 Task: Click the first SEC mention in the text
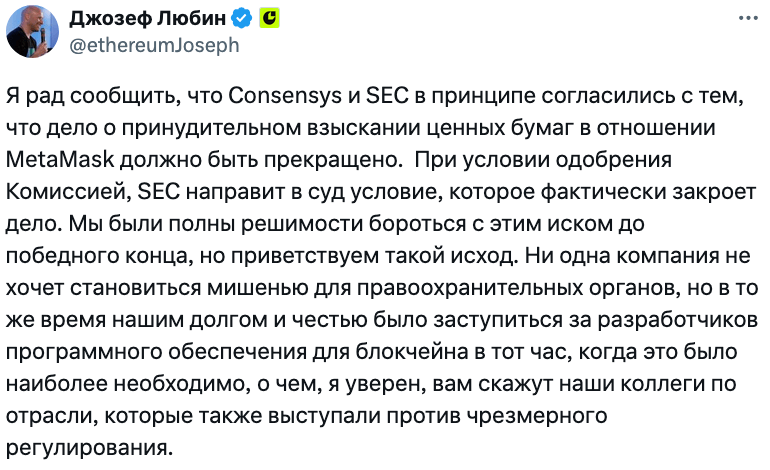(387, 96)
